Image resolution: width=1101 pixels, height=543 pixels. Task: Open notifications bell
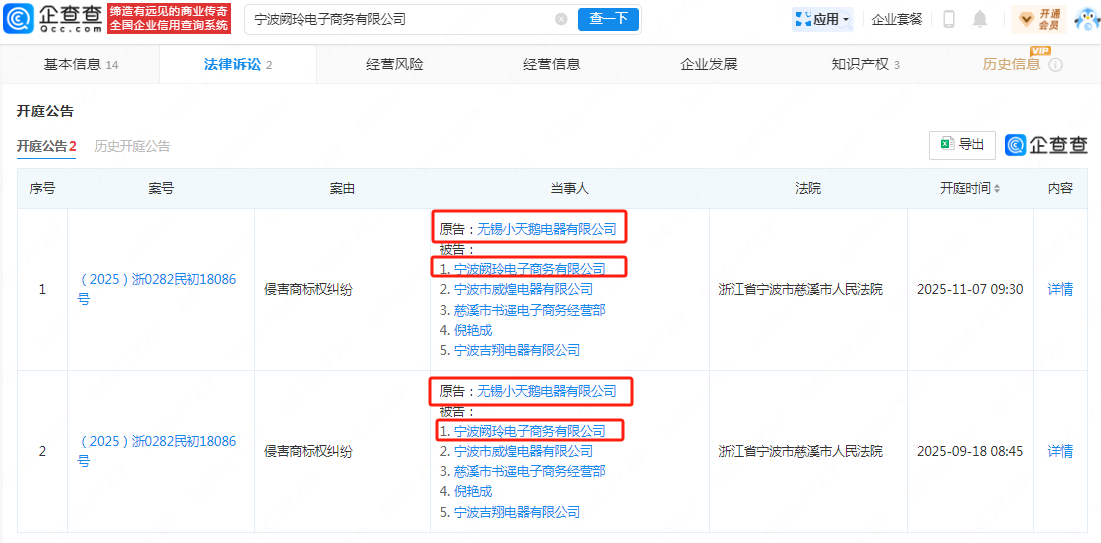coord(980,19)
